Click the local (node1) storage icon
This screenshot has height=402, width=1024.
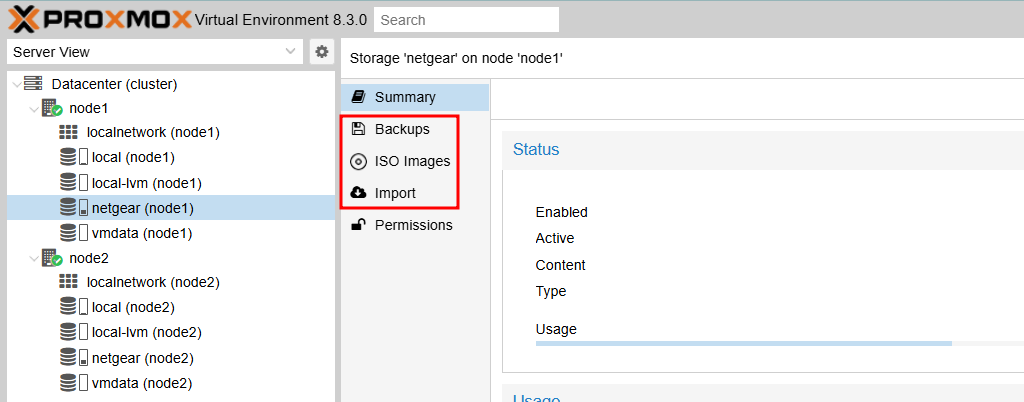(73, 157)
